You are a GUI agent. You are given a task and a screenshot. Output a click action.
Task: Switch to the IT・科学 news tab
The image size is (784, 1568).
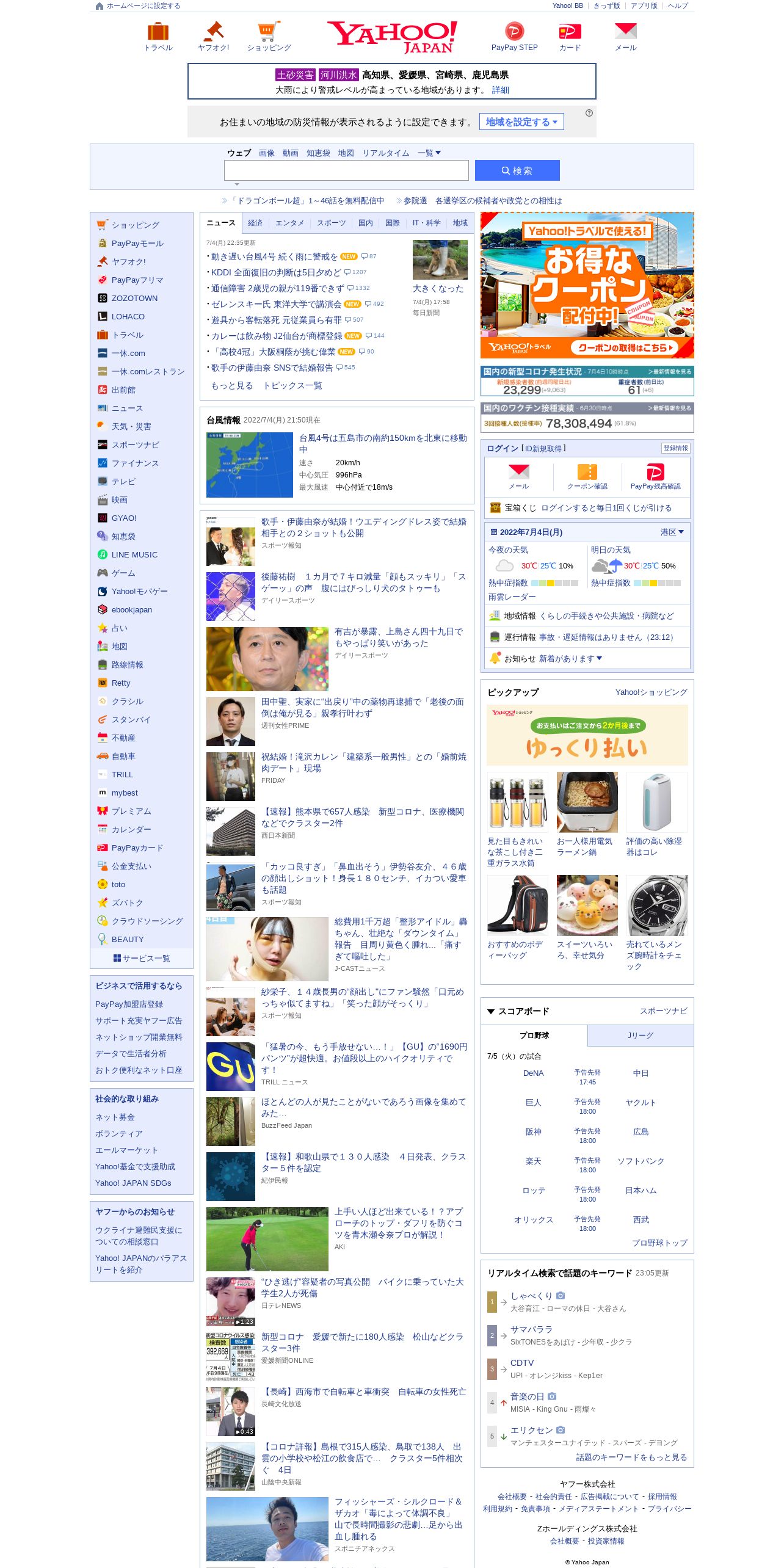426,223
